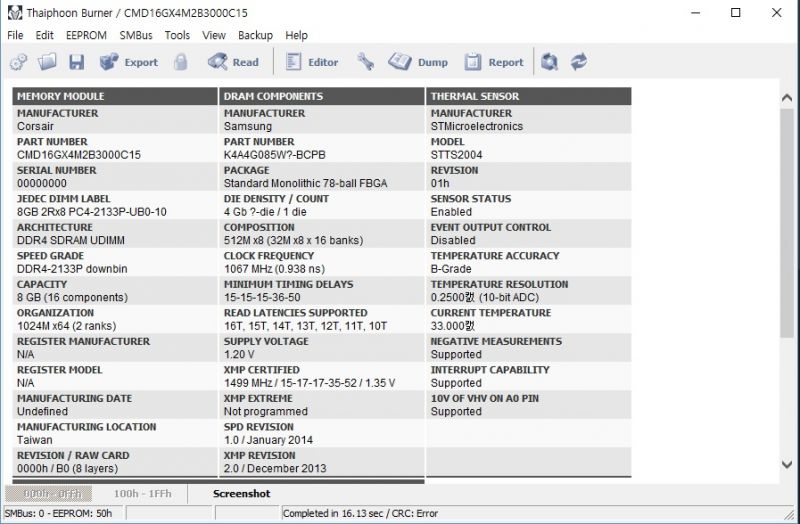This screenshot has width=800, height=524.
Task: Click capacity 8 GB (16 components)
Action: [x=72, y=297]
